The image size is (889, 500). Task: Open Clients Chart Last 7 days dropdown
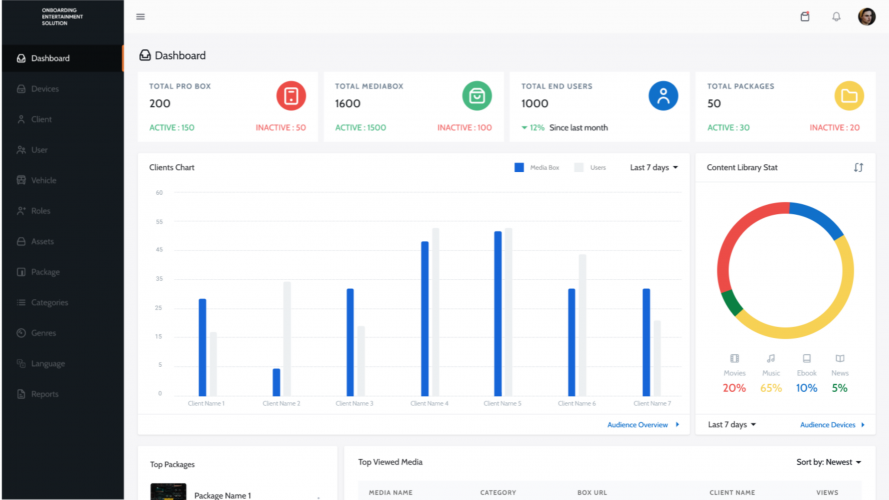(x=654, y=168)
